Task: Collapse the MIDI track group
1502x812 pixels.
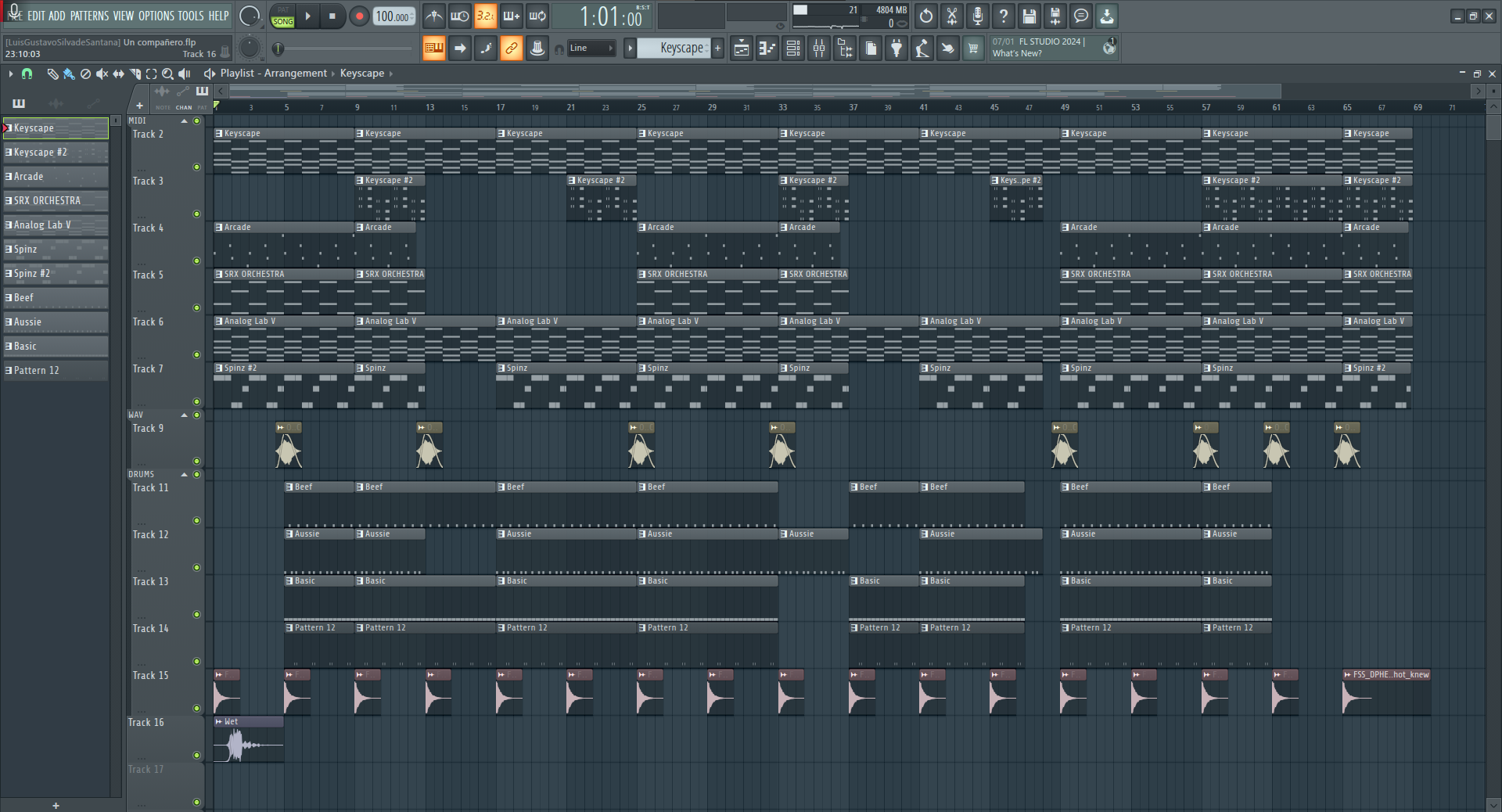Action: tap(185, 121)
